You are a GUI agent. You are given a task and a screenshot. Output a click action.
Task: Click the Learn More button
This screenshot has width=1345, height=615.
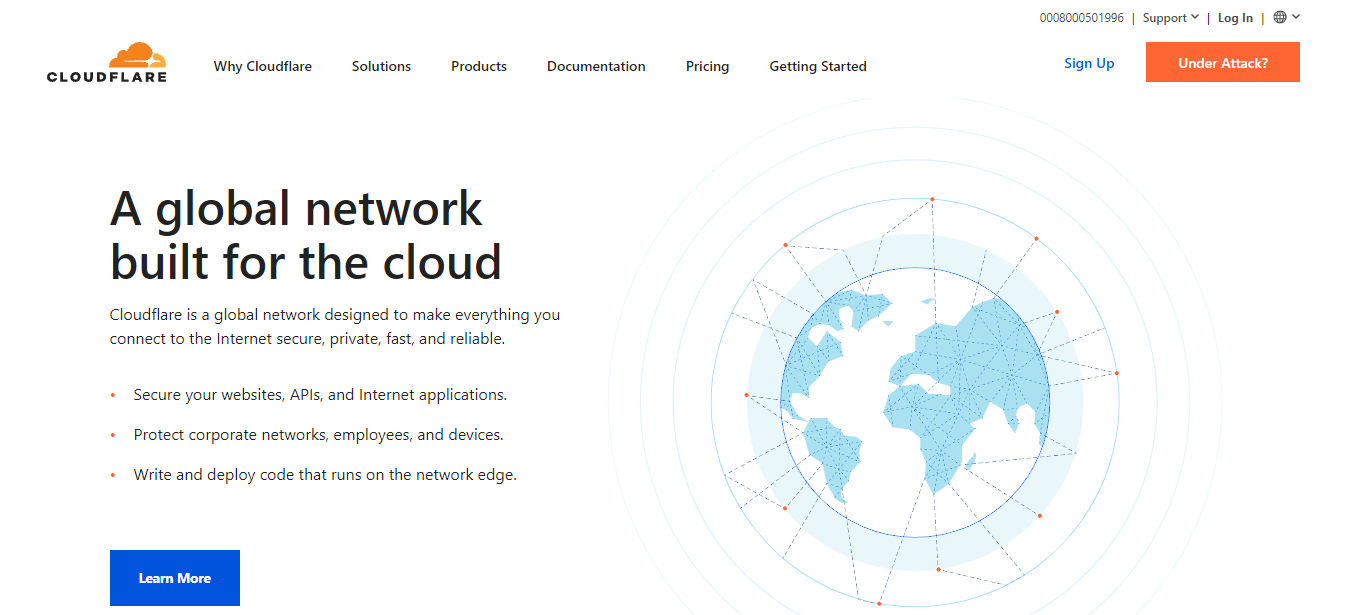175,578
